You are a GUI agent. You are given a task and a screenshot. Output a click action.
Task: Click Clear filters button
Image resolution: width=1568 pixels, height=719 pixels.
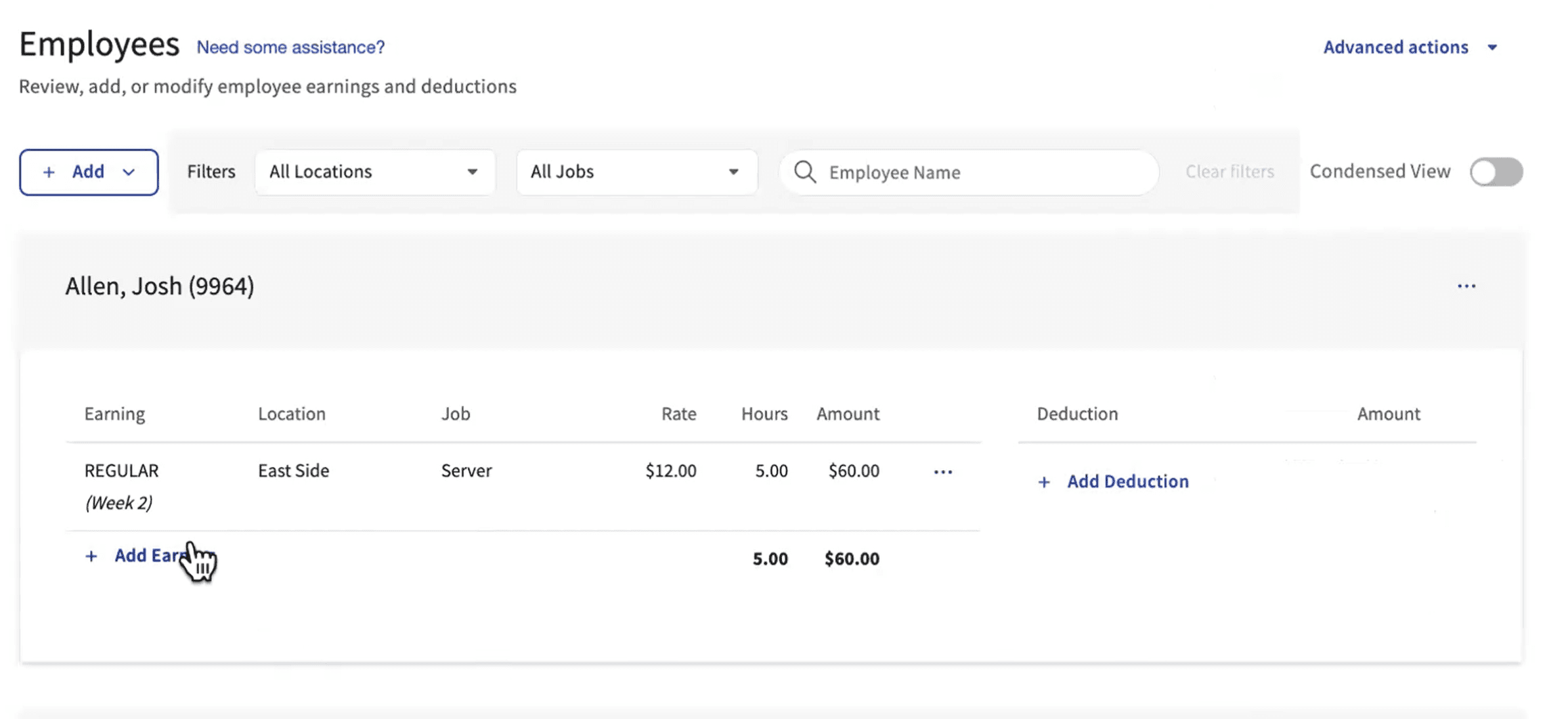pos(1229,171)
